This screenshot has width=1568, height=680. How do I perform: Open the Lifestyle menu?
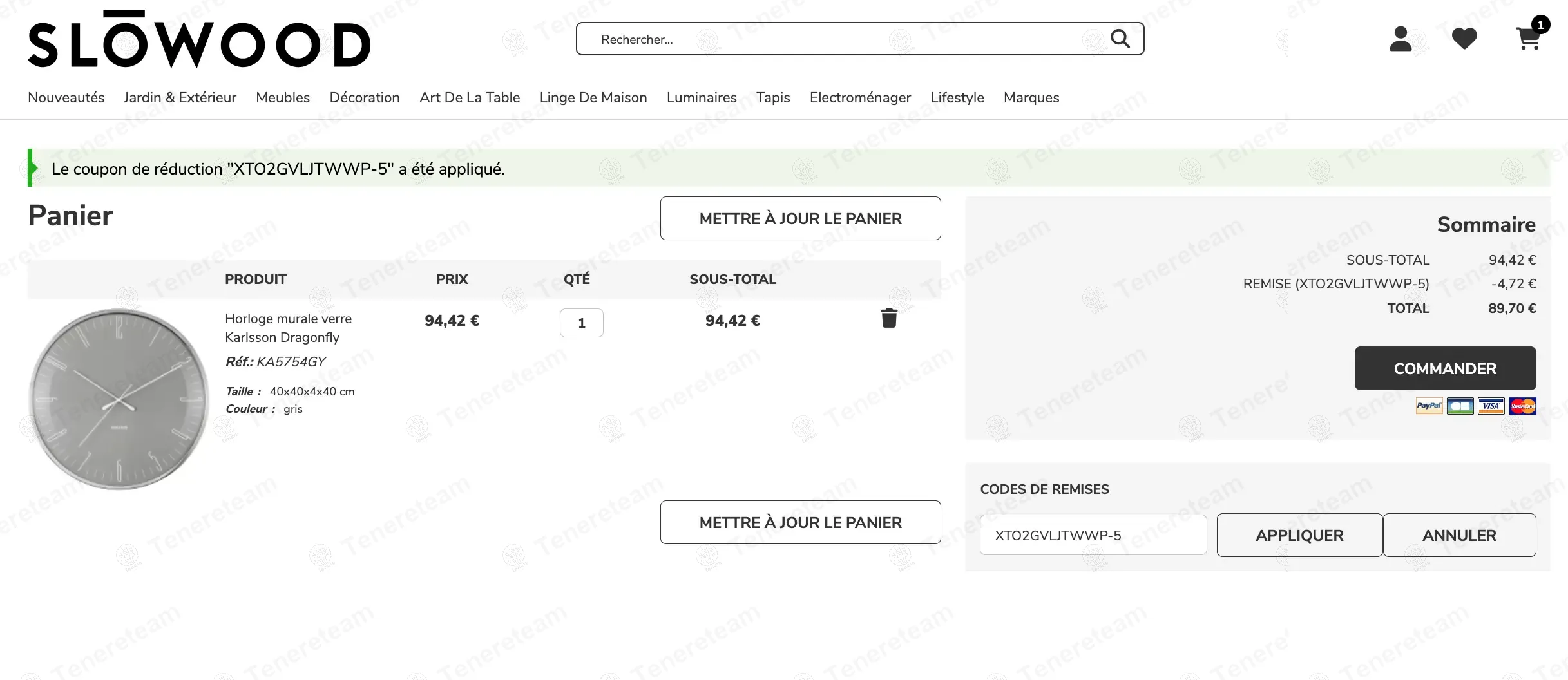(x=957, y=97)
